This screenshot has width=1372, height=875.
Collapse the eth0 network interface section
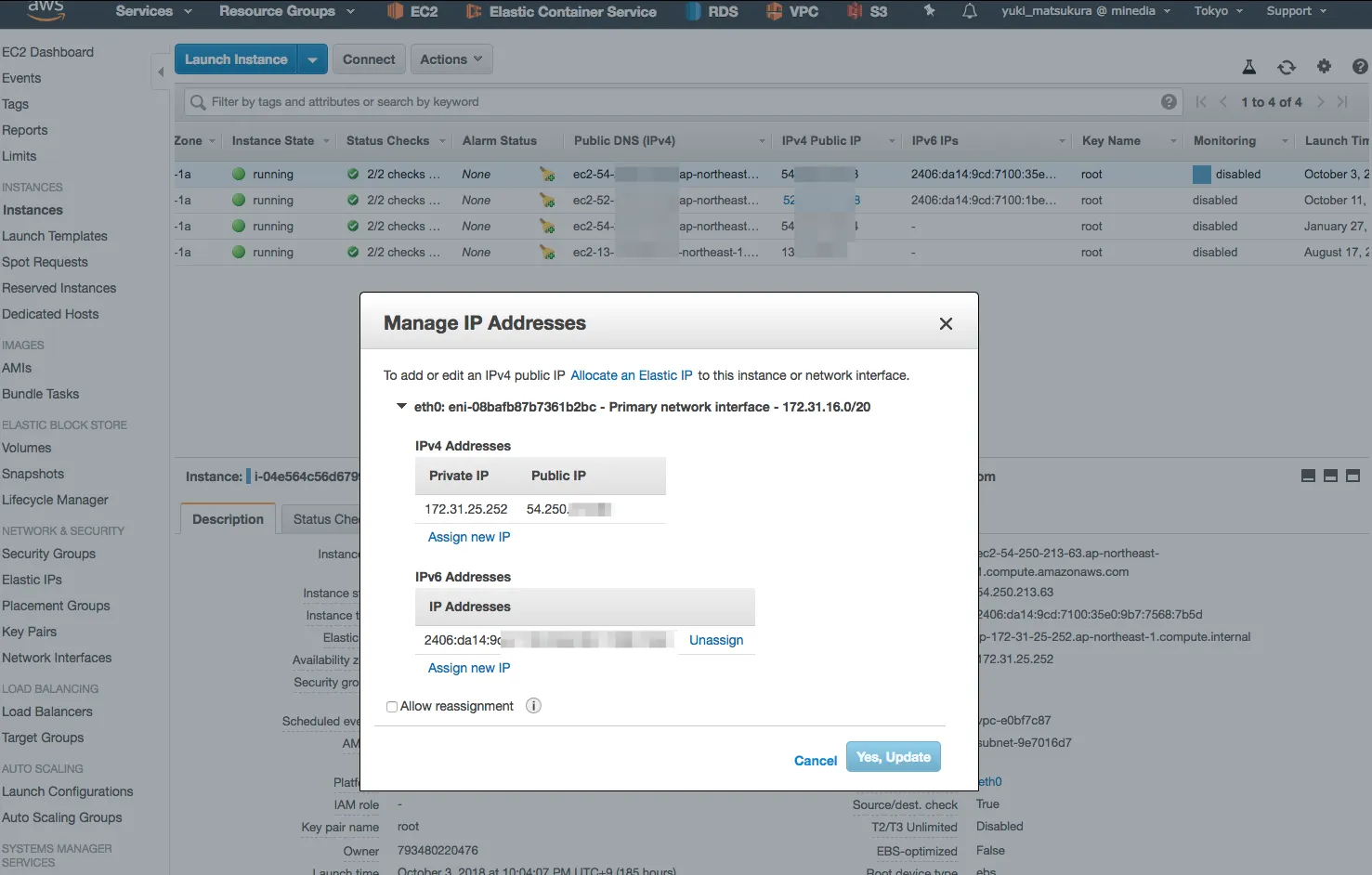coord(401,407)
